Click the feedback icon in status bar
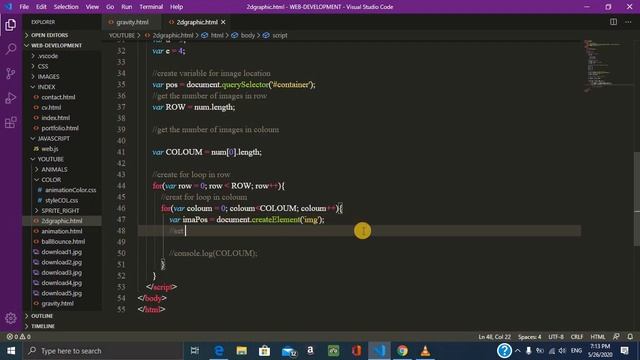640x360 pixels. 616,337
